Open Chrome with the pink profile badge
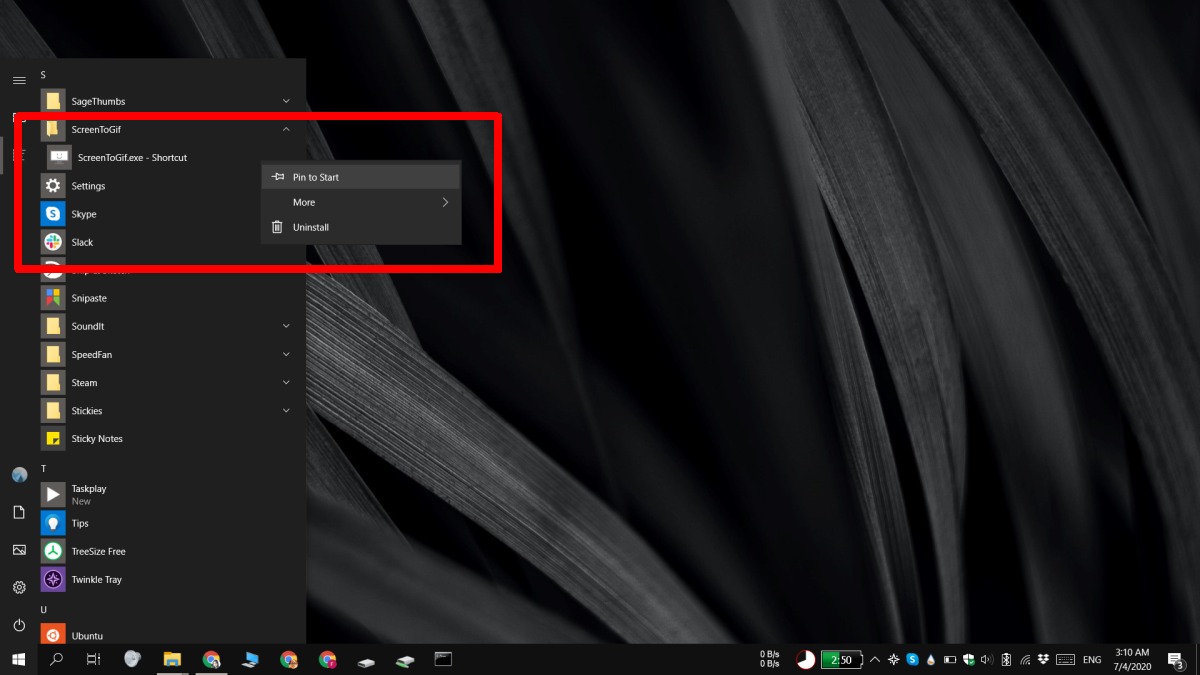 tap(327, 659)
